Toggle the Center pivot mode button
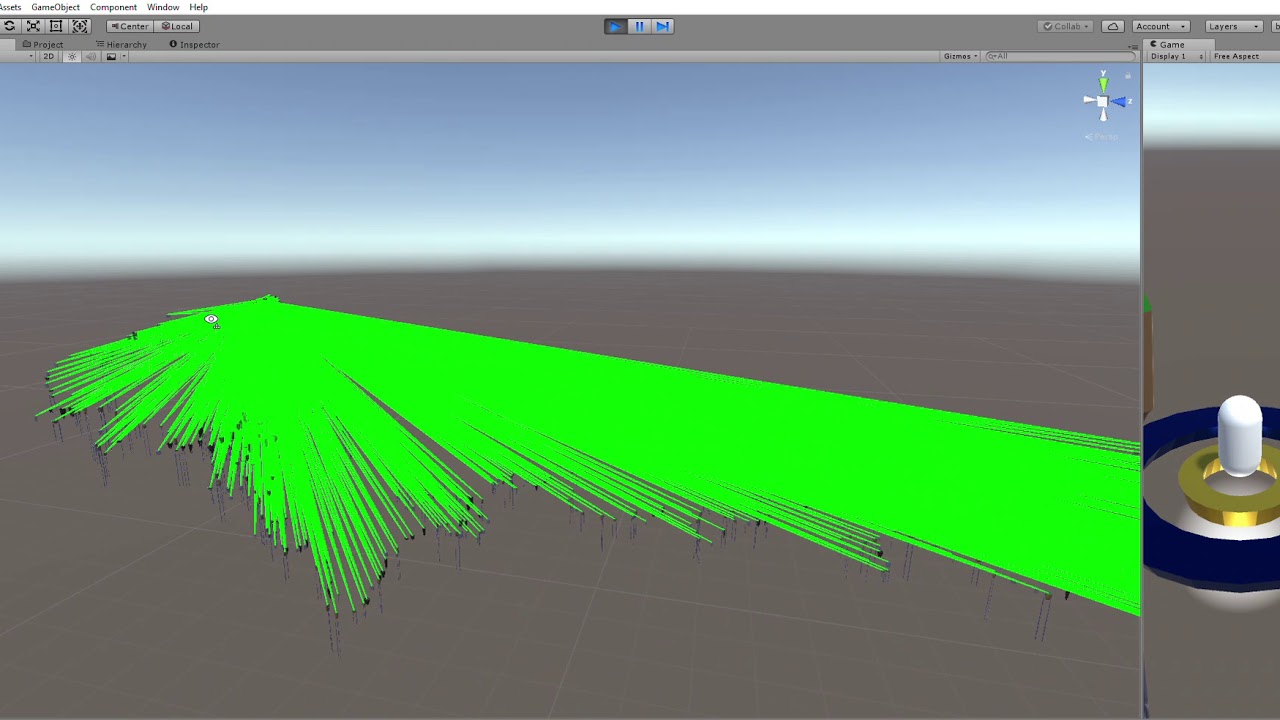1280x720 pixels. pyautogui.click(x=130, y=26)
